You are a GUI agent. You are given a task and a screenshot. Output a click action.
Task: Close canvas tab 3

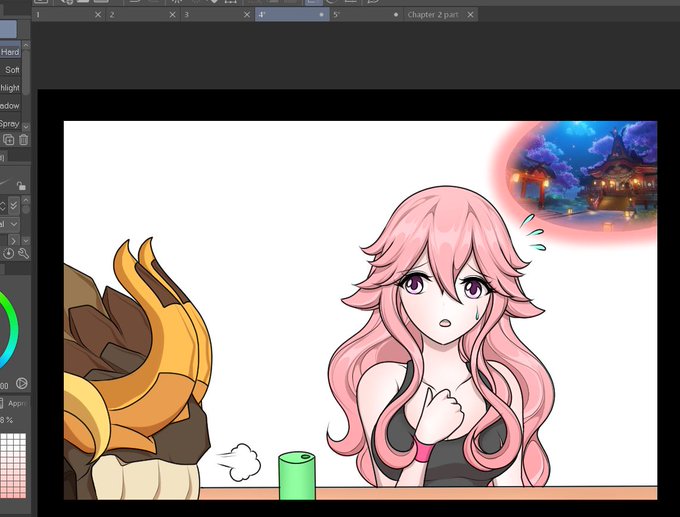(247, 15)
